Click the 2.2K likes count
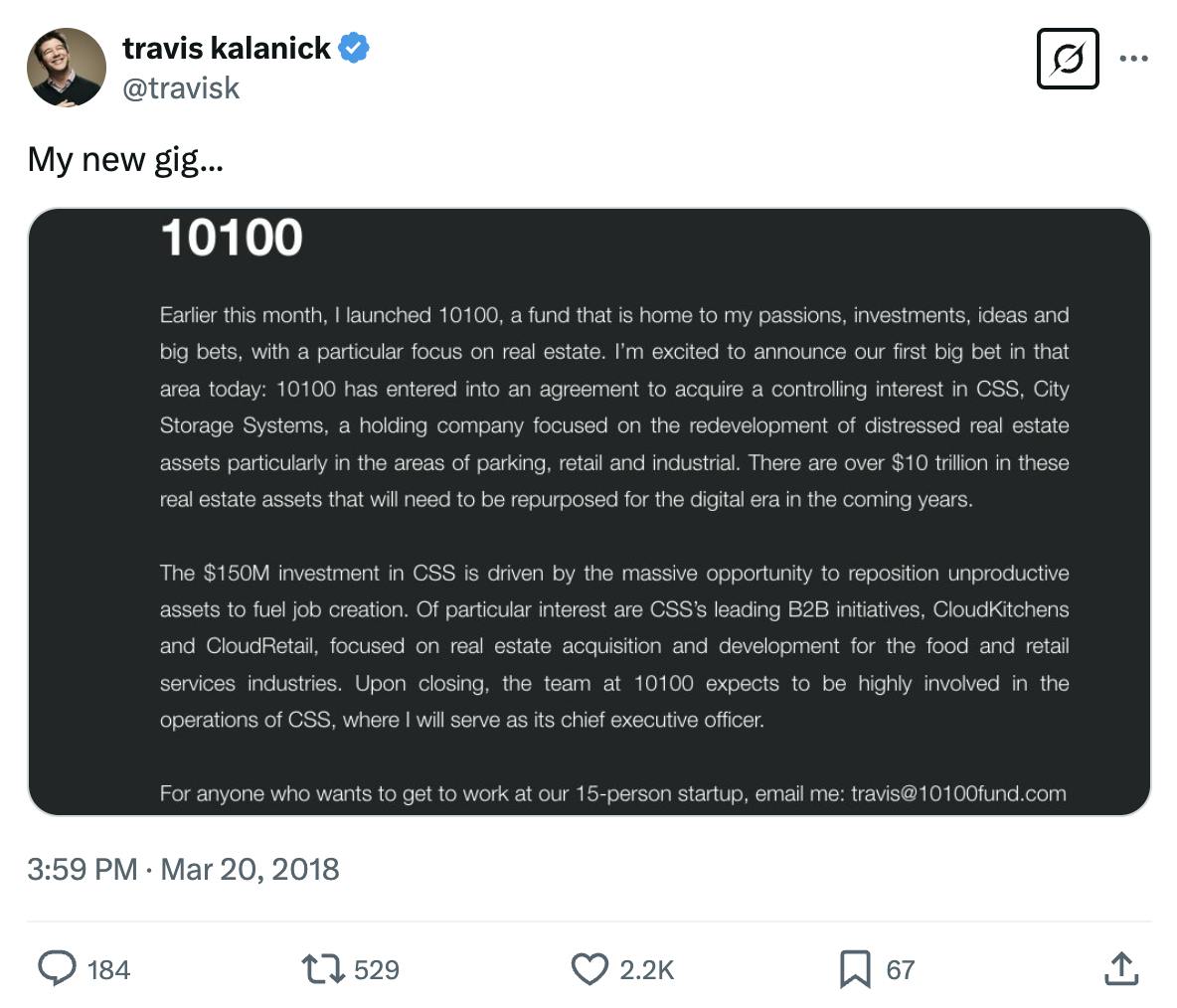The image size is (1177, 1008). [646, 969]
